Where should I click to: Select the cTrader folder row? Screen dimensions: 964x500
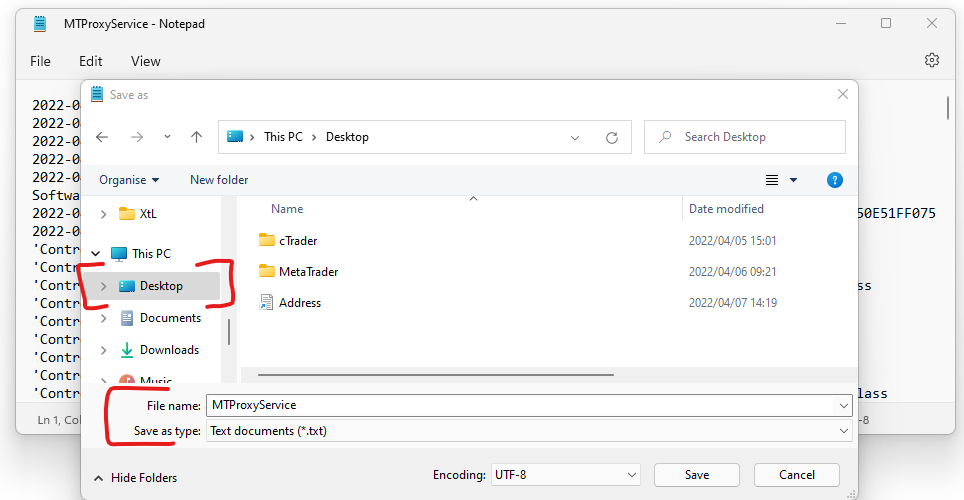[x=298, y=240]
